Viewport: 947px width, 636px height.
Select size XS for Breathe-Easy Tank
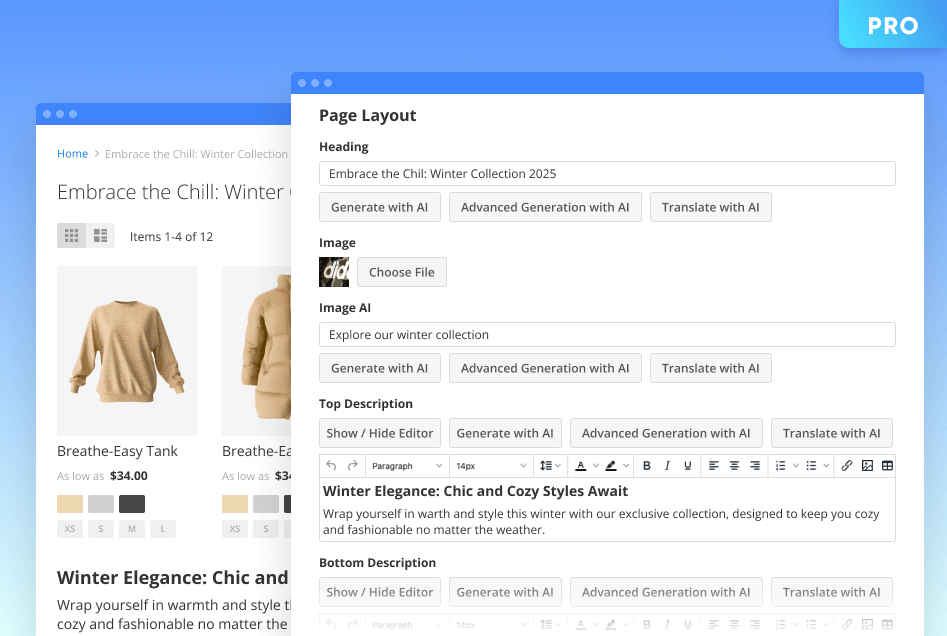[x=69, y=529]
